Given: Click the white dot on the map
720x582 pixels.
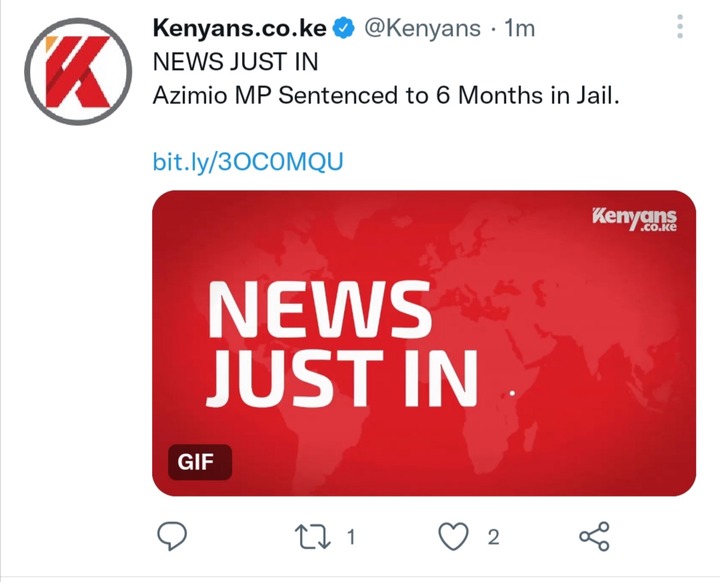Looking at the screenshot, I should [512, 393].
